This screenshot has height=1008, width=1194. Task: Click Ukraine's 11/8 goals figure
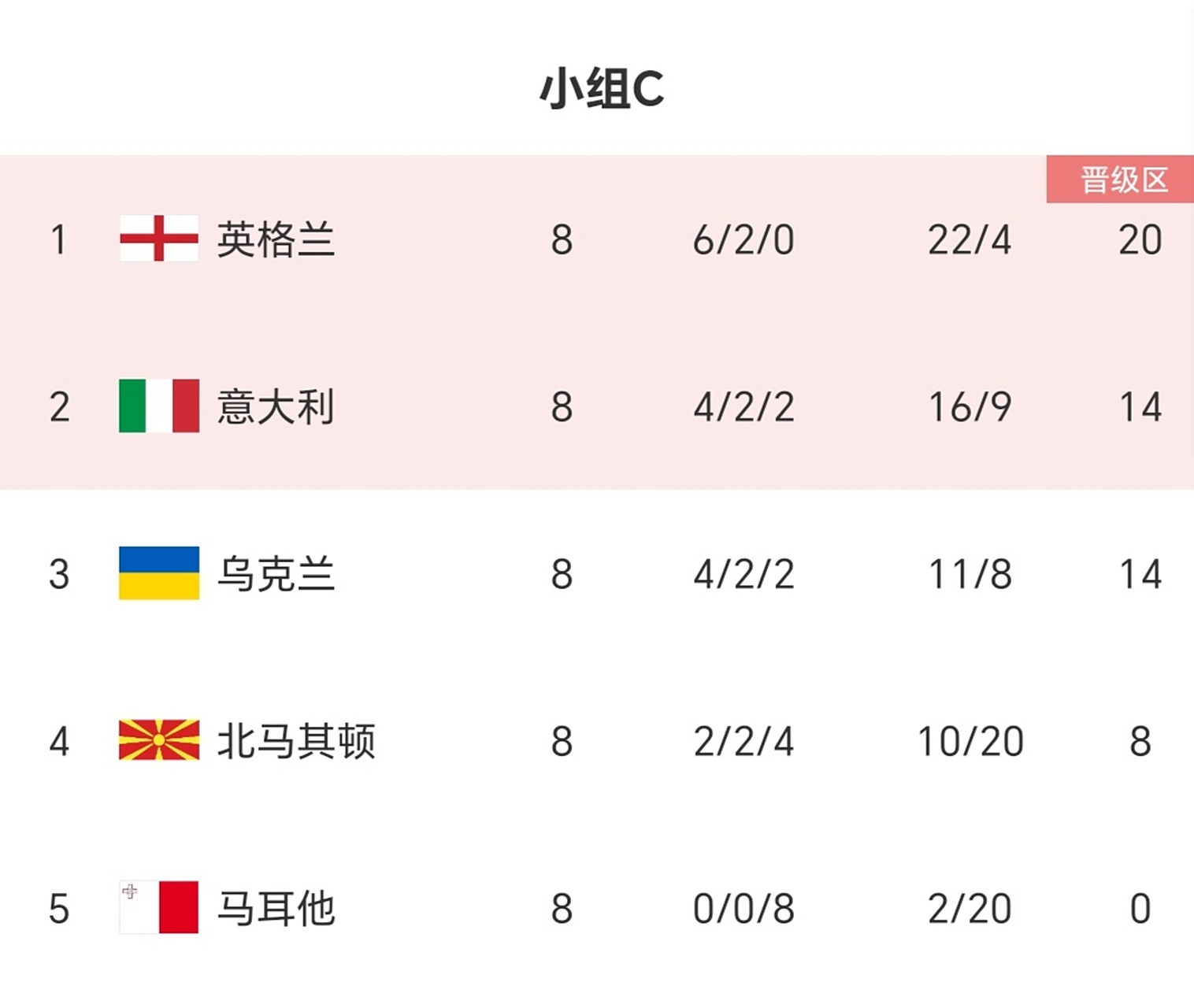(970, 574)
